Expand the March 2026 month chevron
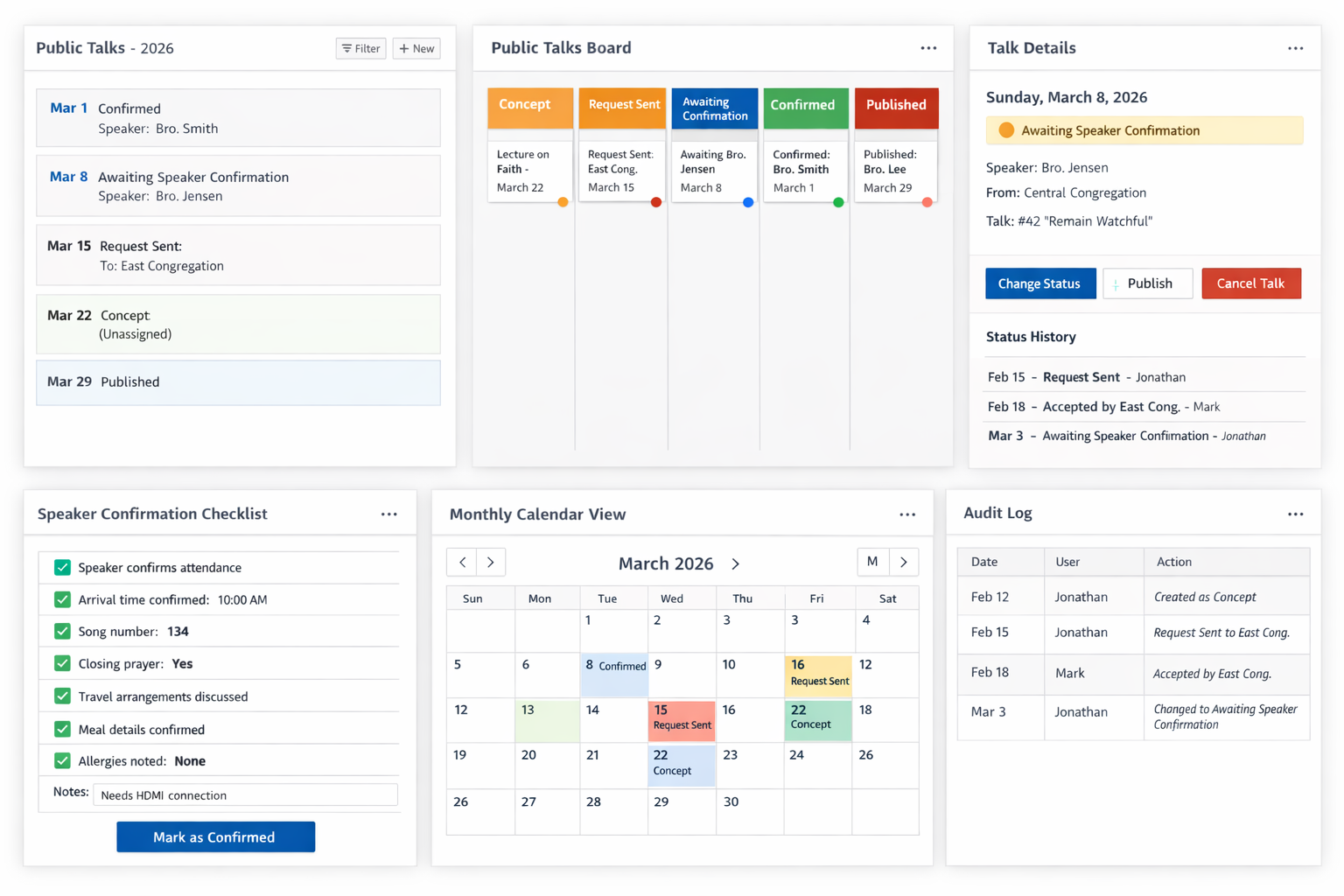 (x=736, y=564)
